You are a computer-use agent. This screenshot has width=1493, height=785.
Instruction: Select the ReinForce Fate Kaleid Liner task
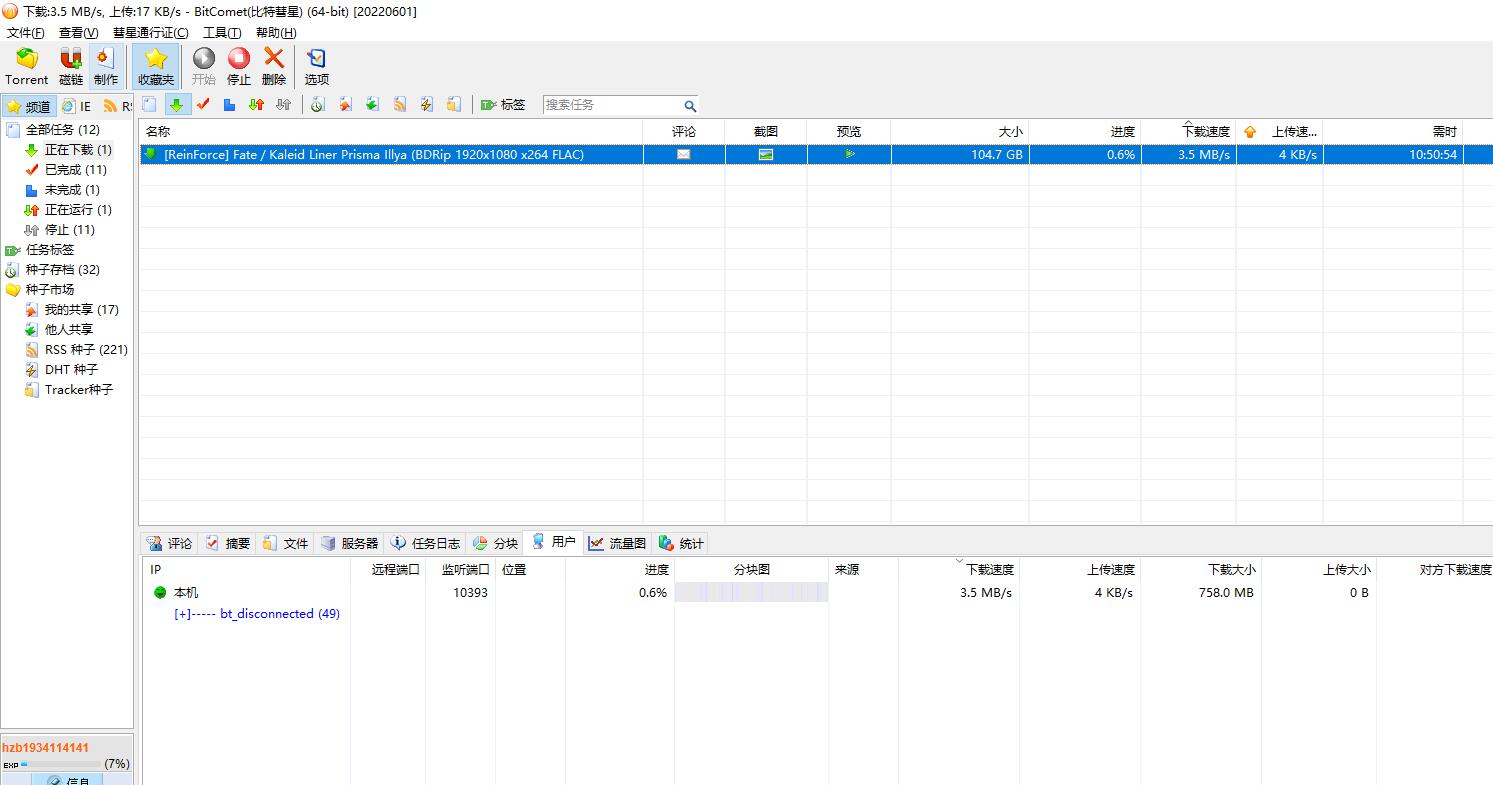click(815, 154)
